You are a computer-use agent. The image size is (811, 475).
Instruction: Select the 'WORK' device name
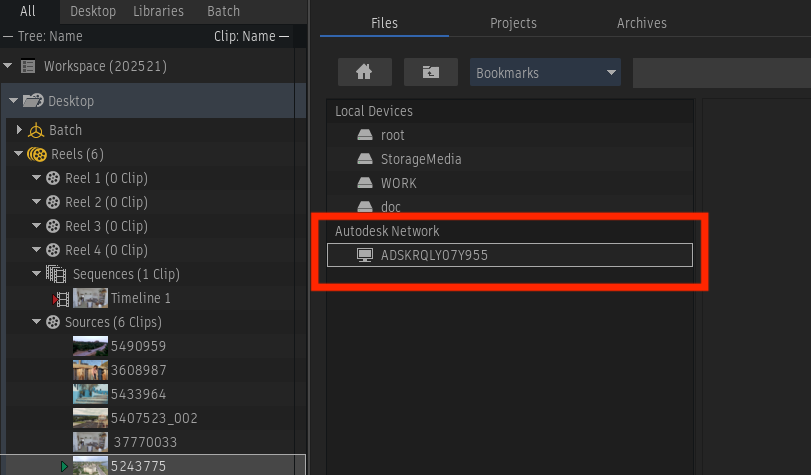[x=398, y=183]
